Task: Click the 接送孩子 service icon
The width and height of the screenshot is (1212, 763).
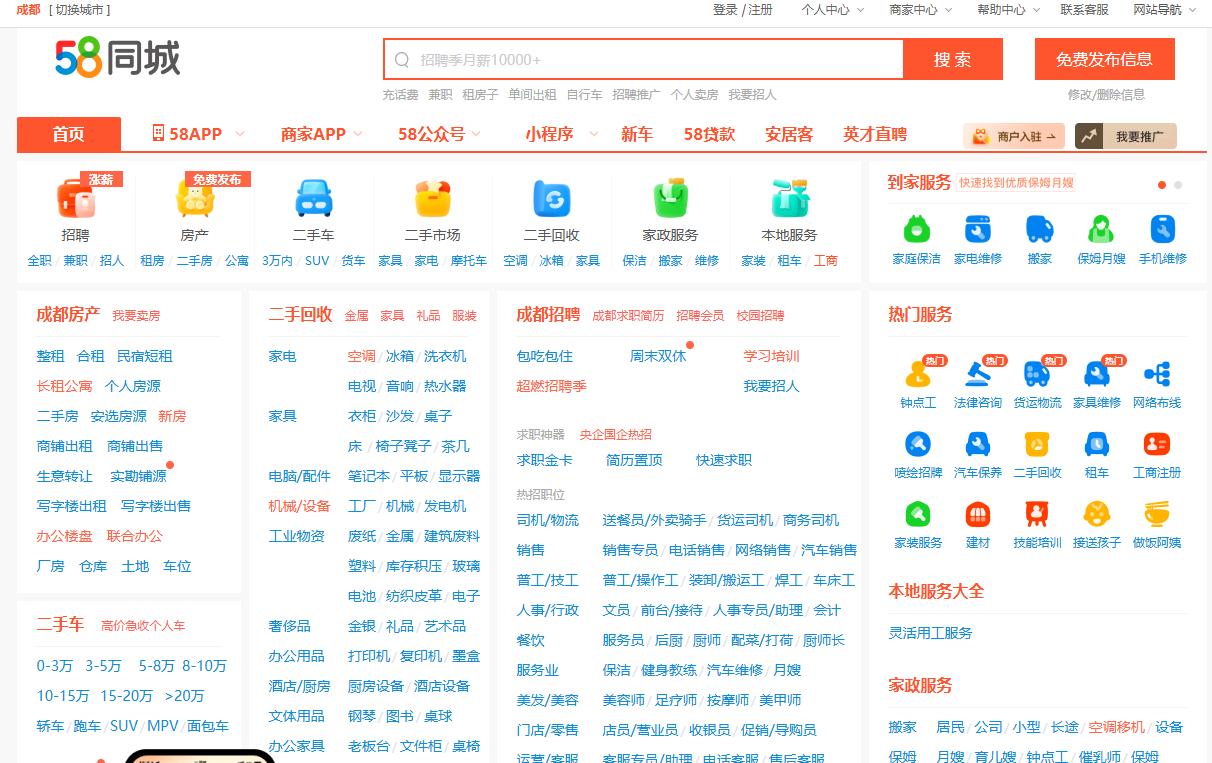Action: click(x=1097, y=515)
